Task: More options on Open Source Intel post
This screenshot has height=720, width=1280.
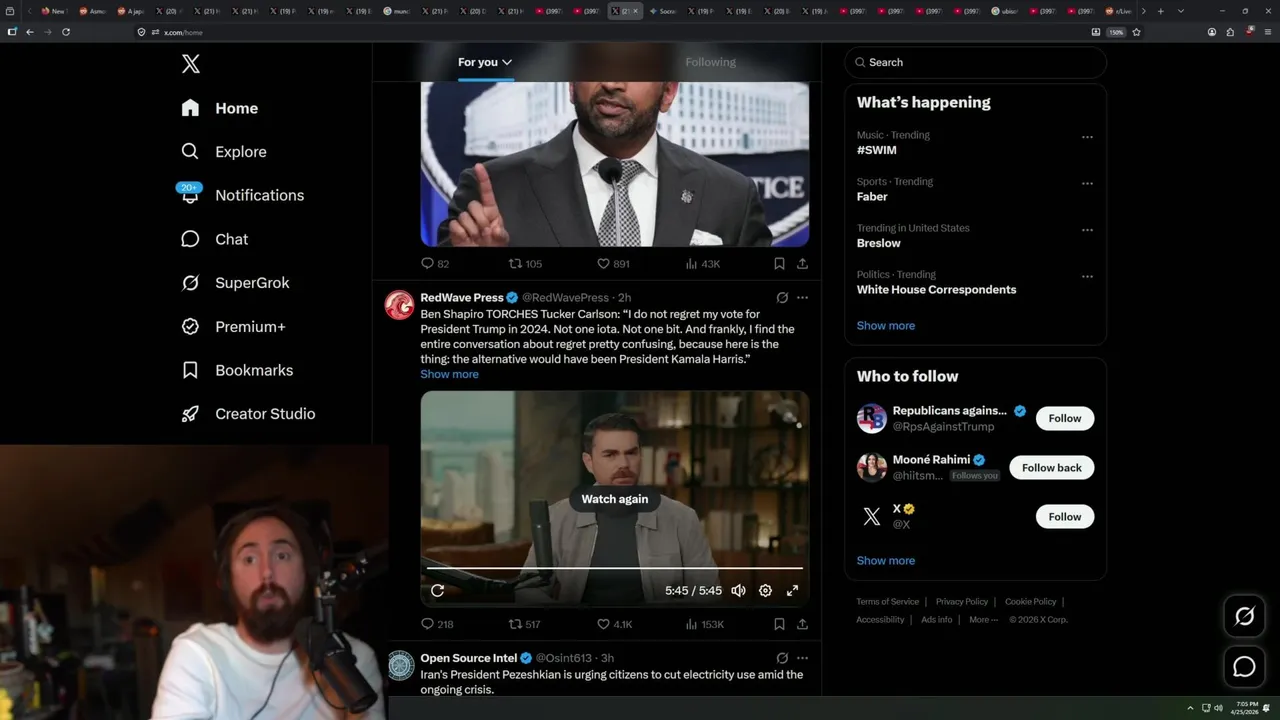Action: [802, 658]
